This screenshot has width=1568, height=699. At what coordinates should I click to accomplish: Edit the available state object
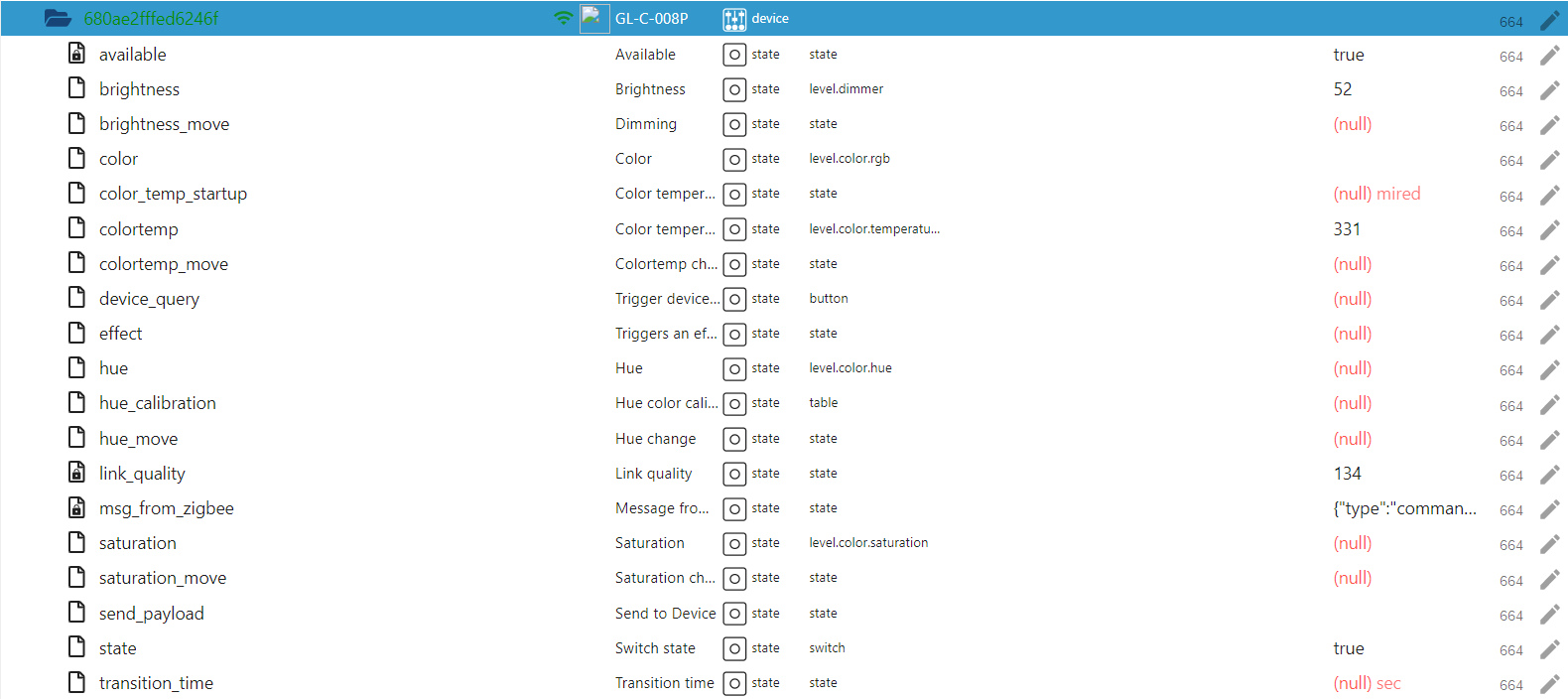(1549, 56)
